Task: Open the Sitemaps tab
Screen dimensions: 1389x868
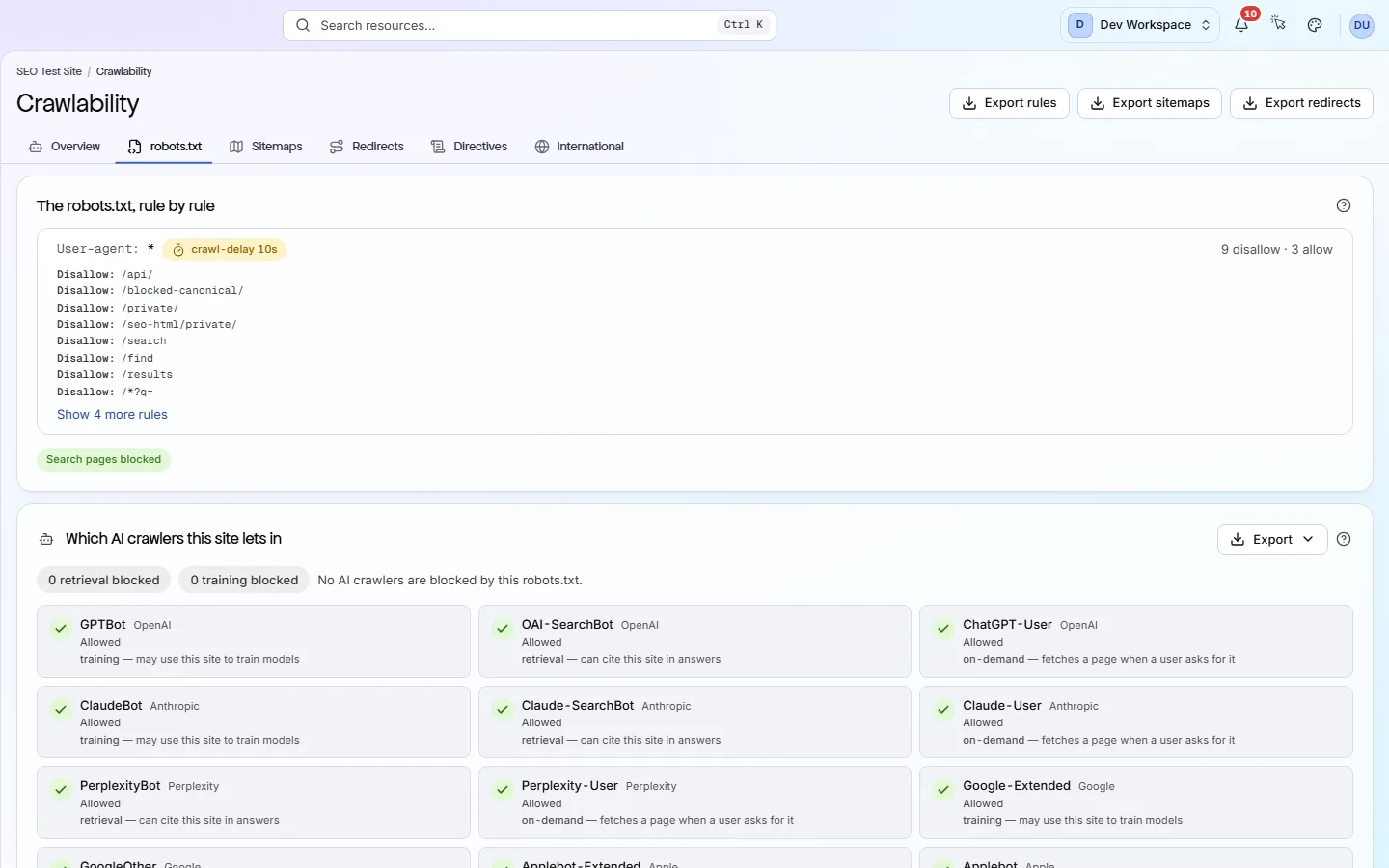Action: (266, 147)
